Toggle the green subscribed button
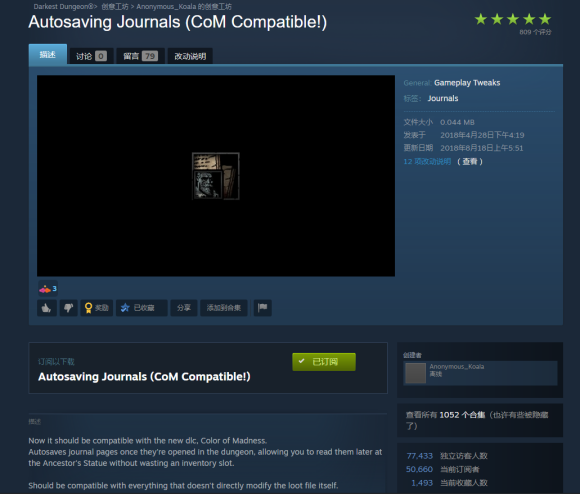Viewport: 580px width, 494px height. point(324,362)
